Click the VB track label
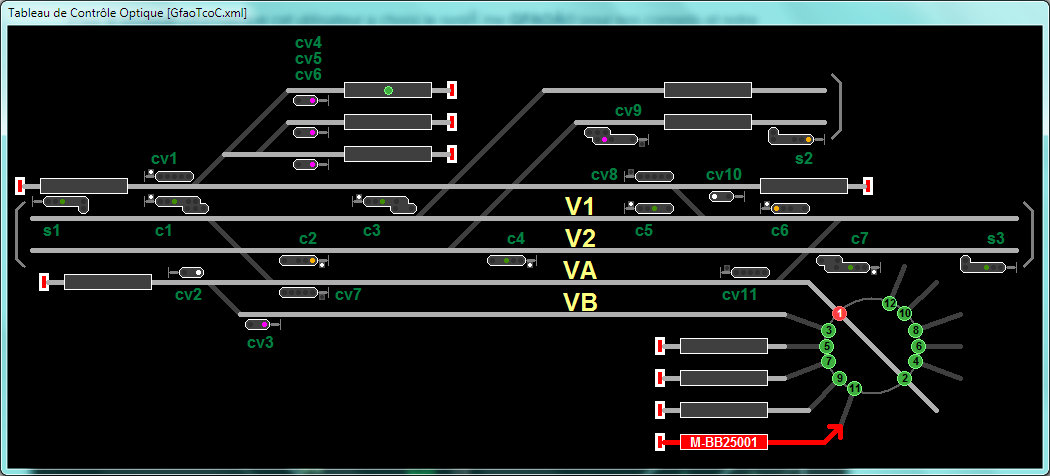 click(x=580, y=303)
